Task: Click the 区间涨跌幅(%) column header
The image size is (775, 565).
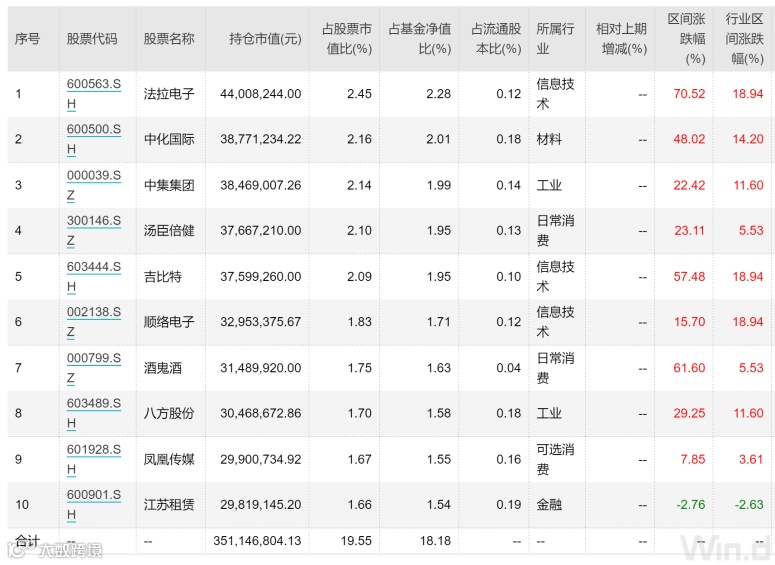Action: [x=687, y=39]
